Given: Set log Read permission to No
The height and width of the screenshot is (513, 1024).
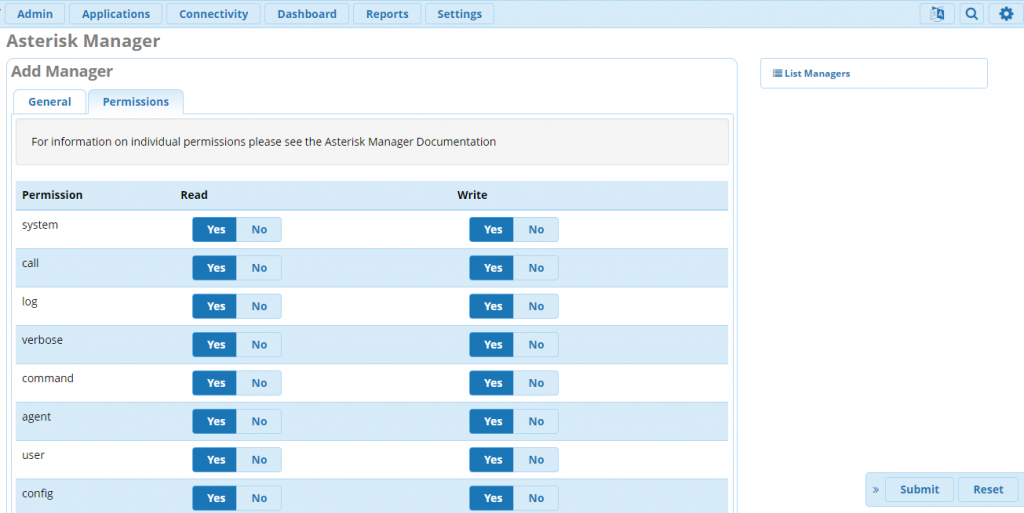Looking at the screenshot, I should point(259,306).
